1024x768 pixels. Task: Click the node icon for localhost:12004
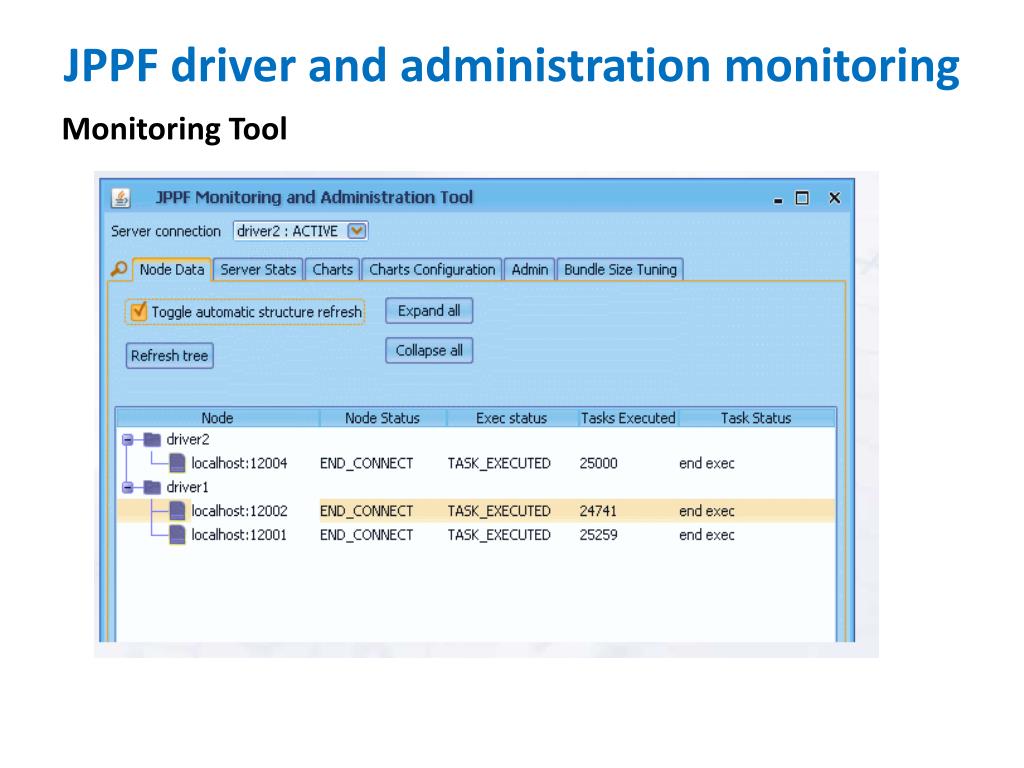[177, 463]
